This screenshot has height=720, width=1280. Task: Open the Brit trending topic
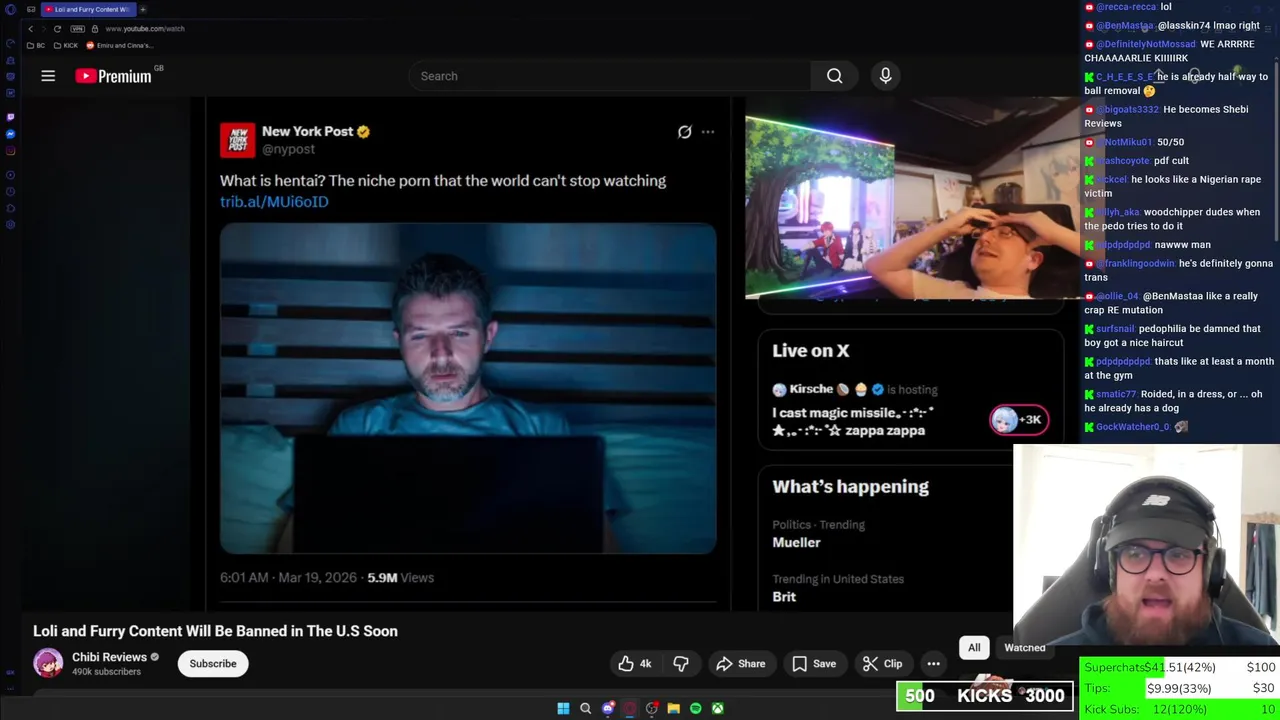(784, 596)
